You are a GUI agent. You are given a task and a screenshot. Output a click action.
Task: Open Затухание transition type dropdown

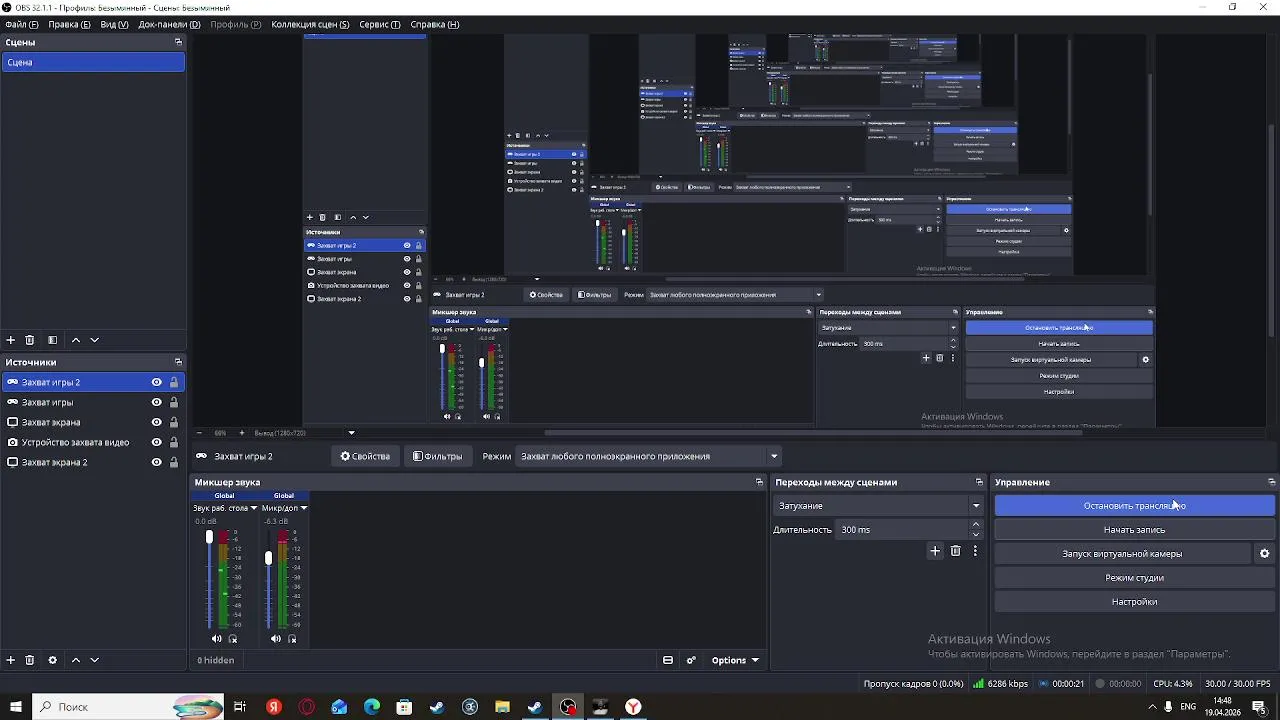click(x=879, y=506)
